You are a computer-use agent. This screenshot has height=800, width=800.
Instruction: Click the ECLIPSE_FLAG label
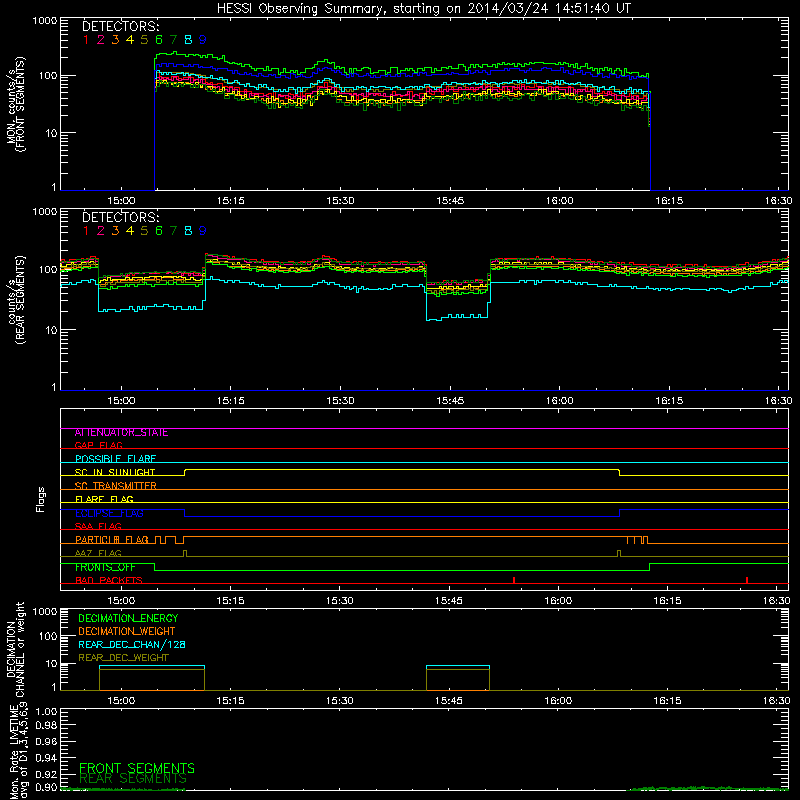(109, 513)
